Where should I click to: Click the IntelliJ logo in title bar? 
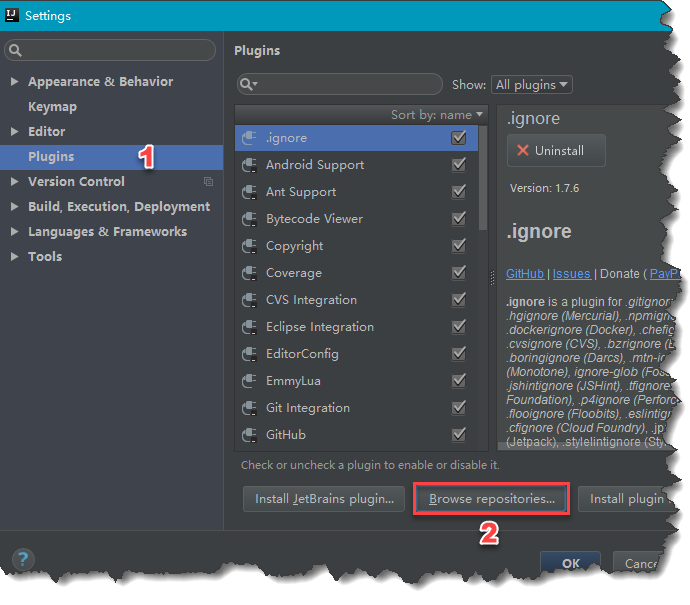(x=11, y=15)
